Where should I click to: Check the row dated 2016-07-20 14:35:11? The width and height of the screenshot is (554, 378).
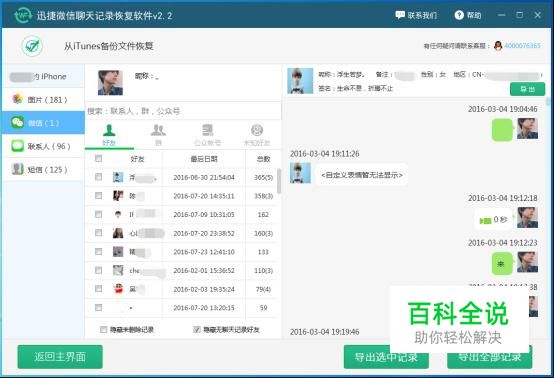pyautogui.click(x=99, y=195)
